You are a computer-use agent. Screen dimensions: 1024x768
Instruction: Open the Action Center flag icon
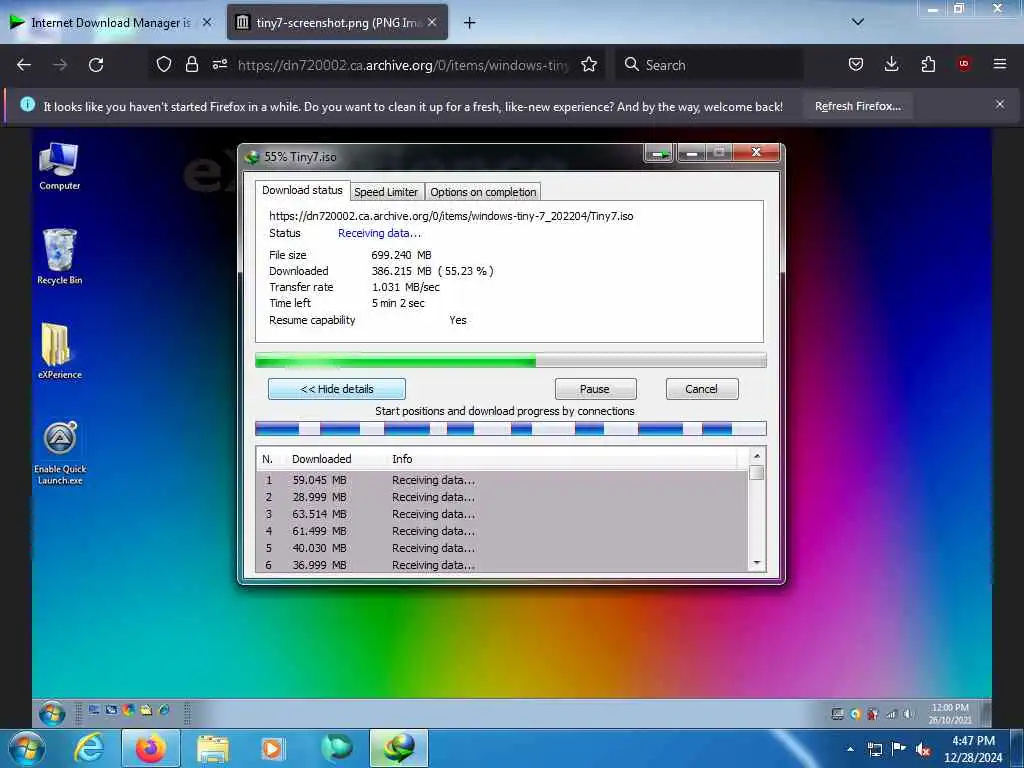click(x=899, y=748)
